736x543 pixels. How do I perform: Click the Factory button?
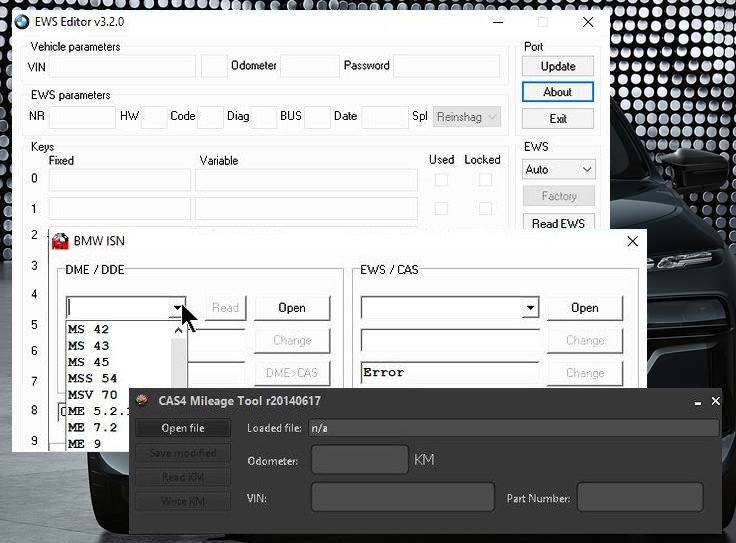[x=559, y=196]
